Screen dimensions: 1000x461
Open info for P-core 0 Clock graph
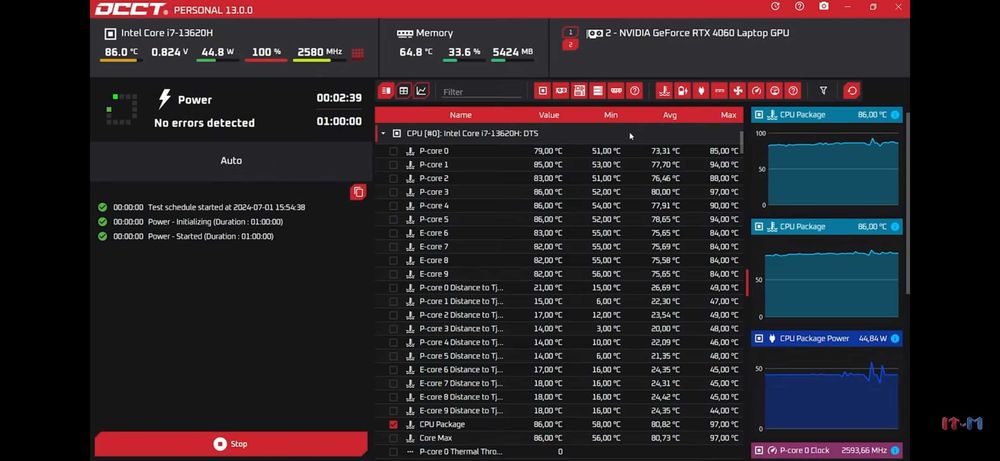[x=895, y=450]
